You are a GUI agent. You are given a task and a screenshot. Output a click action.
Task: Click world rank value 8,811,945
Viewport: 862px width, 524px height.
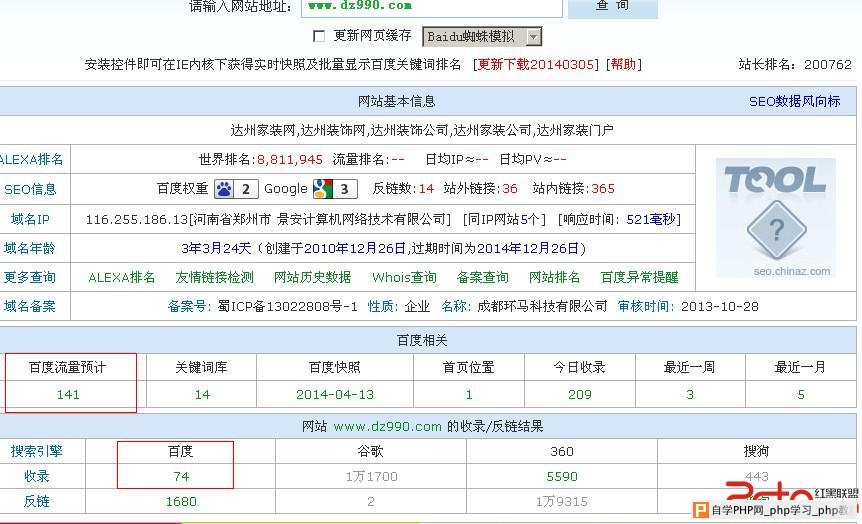point(290,160)
